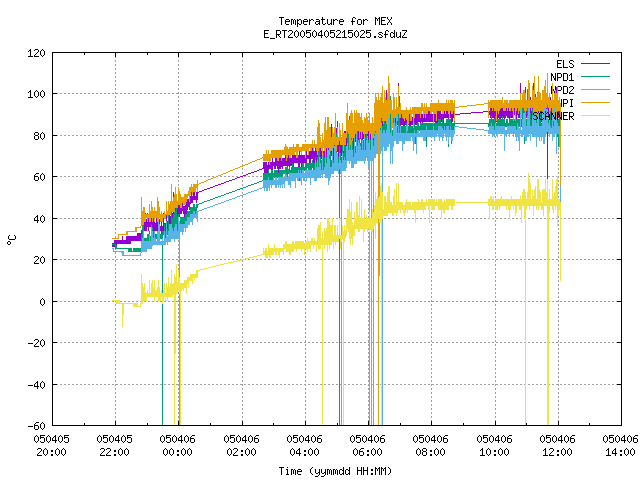Click the y-axis label -20
The width and height of the screenshot is (640, 480).
tap(36, 343)
